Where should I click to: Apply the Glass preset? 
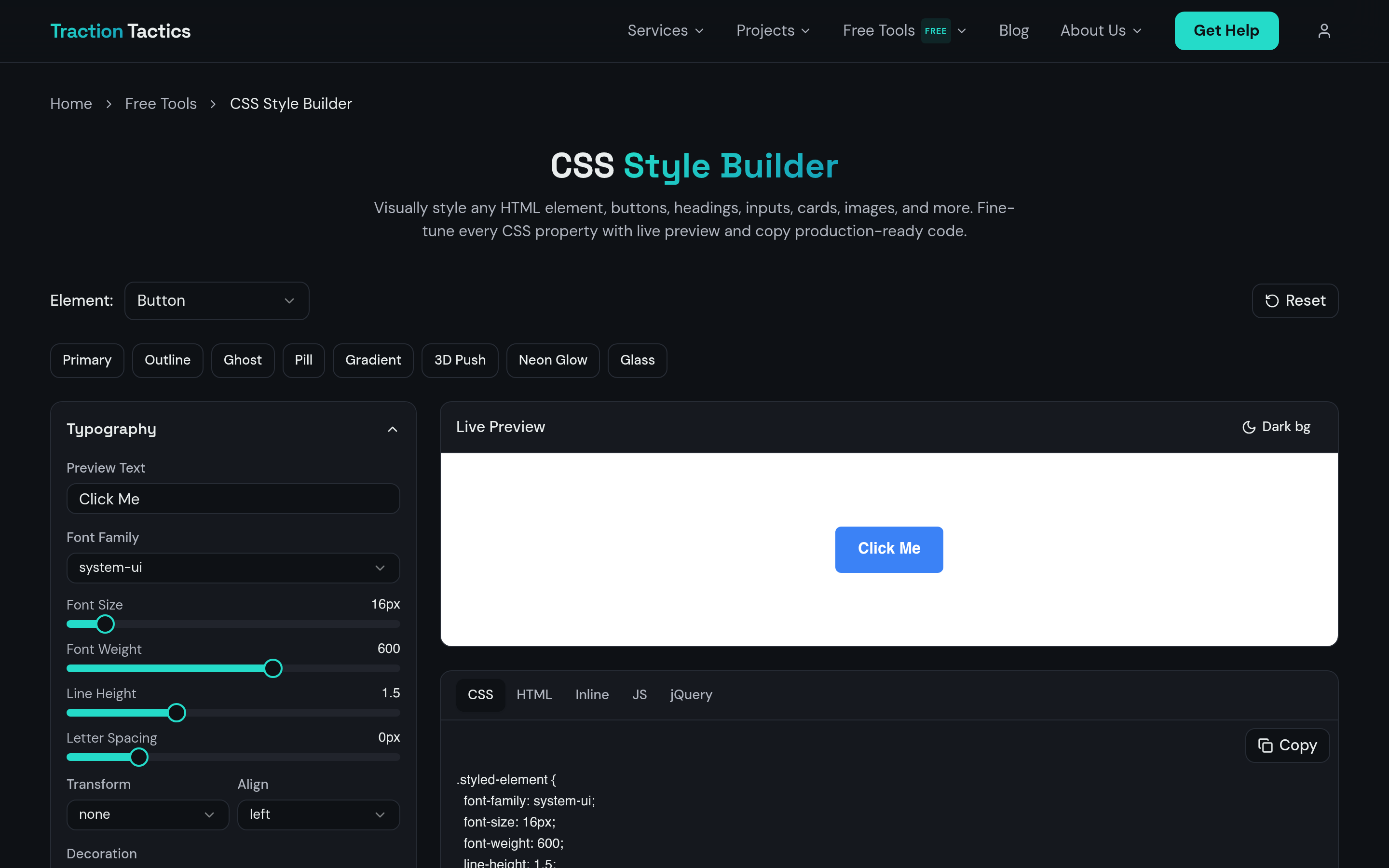[637, 361]
